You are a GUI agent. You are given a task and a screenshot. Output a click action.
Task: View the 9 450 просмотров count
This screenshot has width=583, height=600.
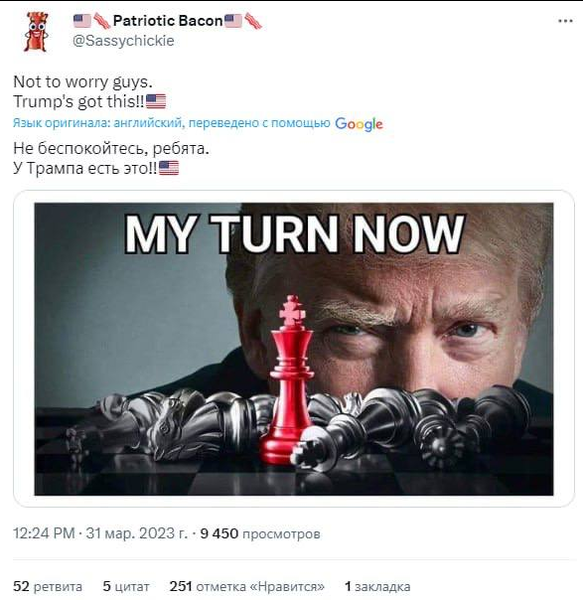[x=260, y=533]
